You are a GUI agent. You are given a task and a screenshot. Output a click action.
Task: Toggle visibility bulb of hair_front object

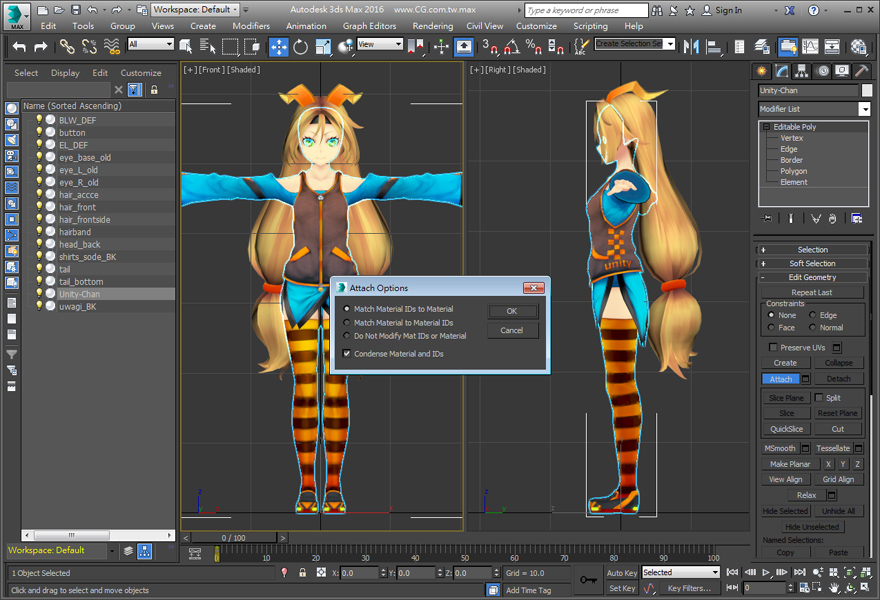tap(39, 207)
